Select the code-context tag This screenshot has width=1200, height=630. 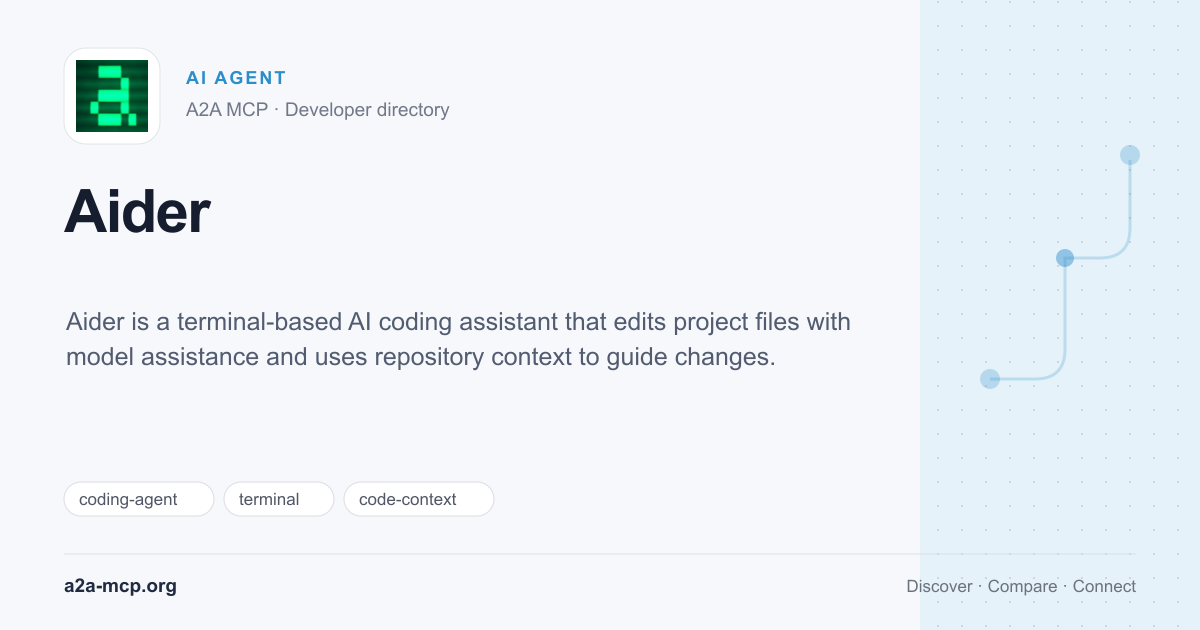[x=419, y=499]
